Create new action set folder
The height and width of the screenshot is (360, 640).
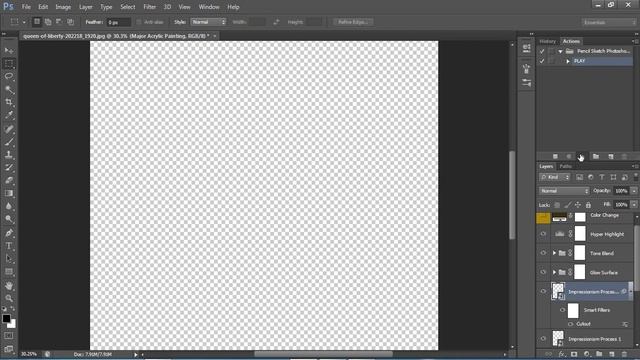(596, 157)
